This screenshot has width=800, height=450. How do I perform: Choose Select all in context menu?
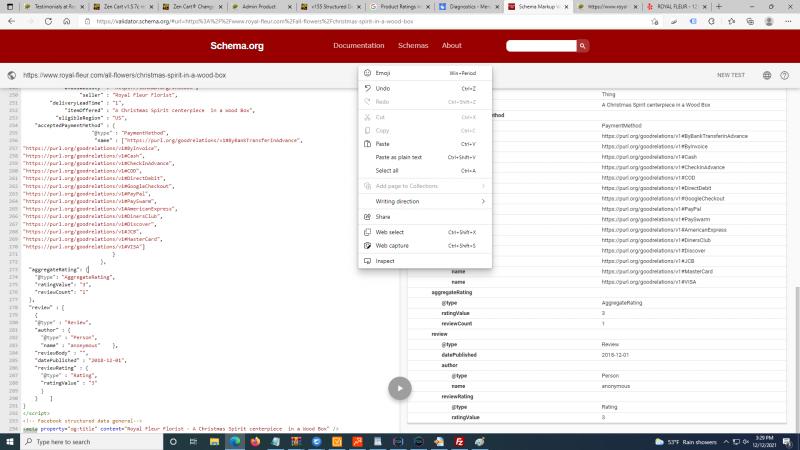pos(425,170)
